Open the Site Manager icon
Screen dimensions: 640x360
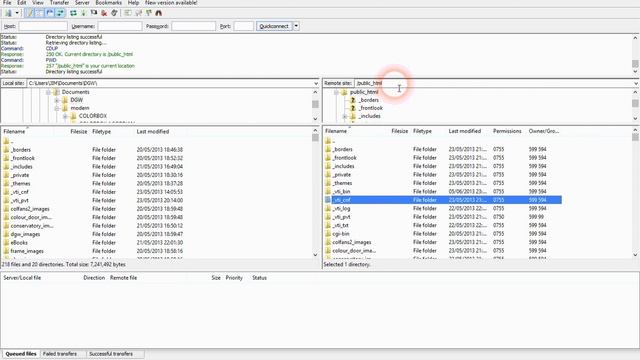[8, 13]
